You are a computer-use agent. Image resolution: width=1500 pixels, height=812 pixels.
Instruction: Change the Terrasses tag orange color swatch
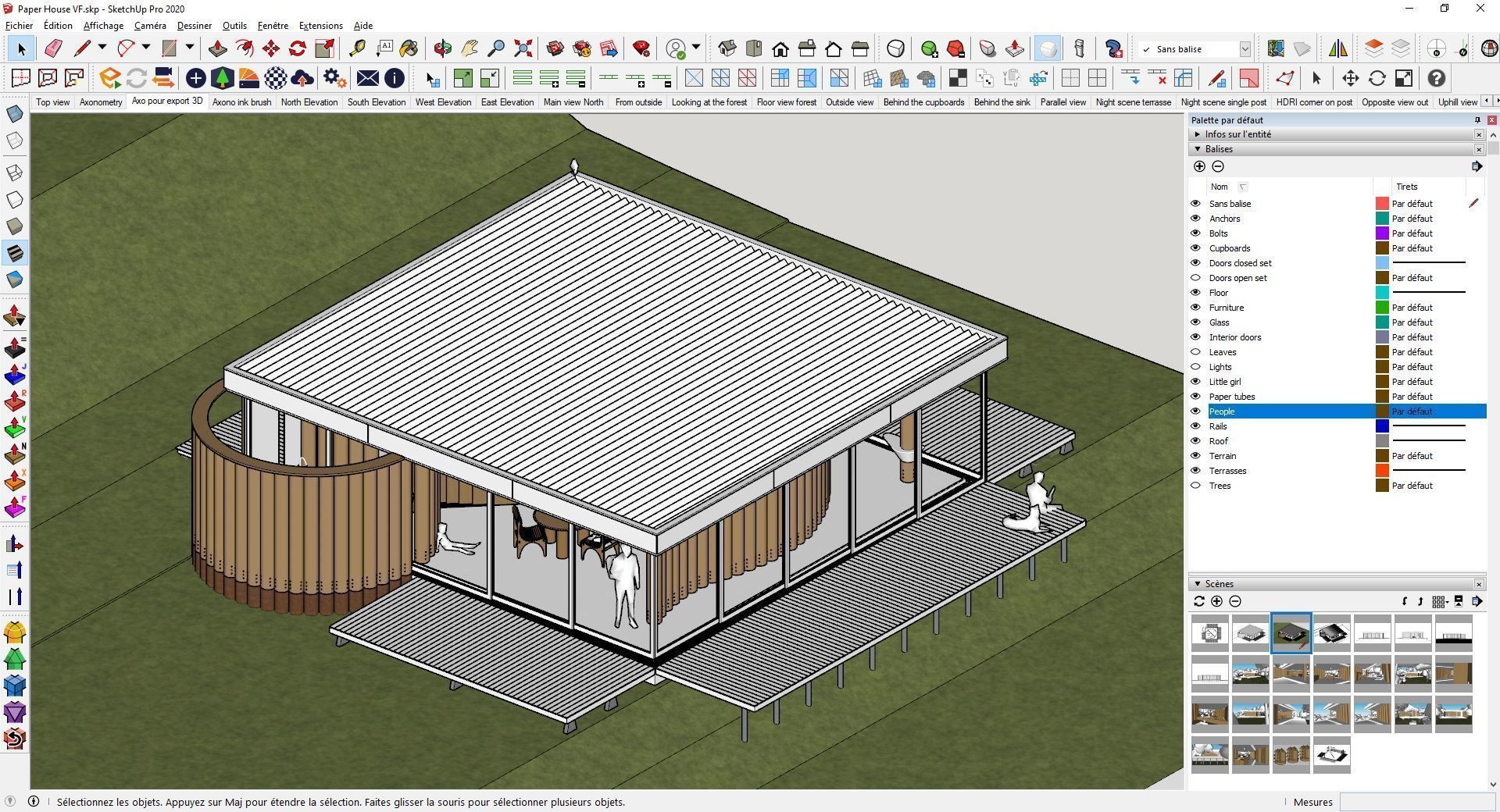tap(1382, 471)
